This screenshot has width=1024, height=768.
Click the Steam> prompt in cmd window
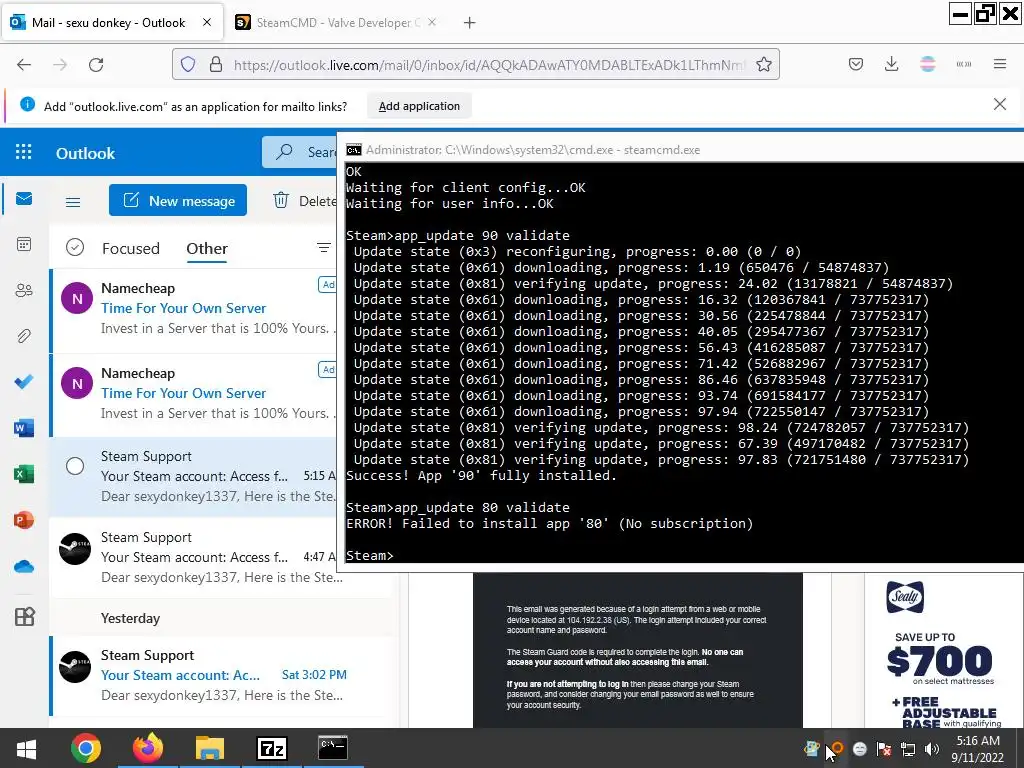point(370,555)
